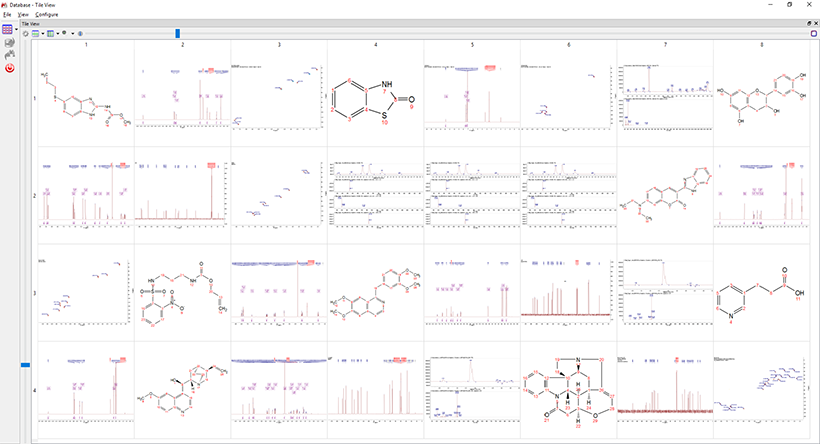Open the View menu

[x=22, y=15]
